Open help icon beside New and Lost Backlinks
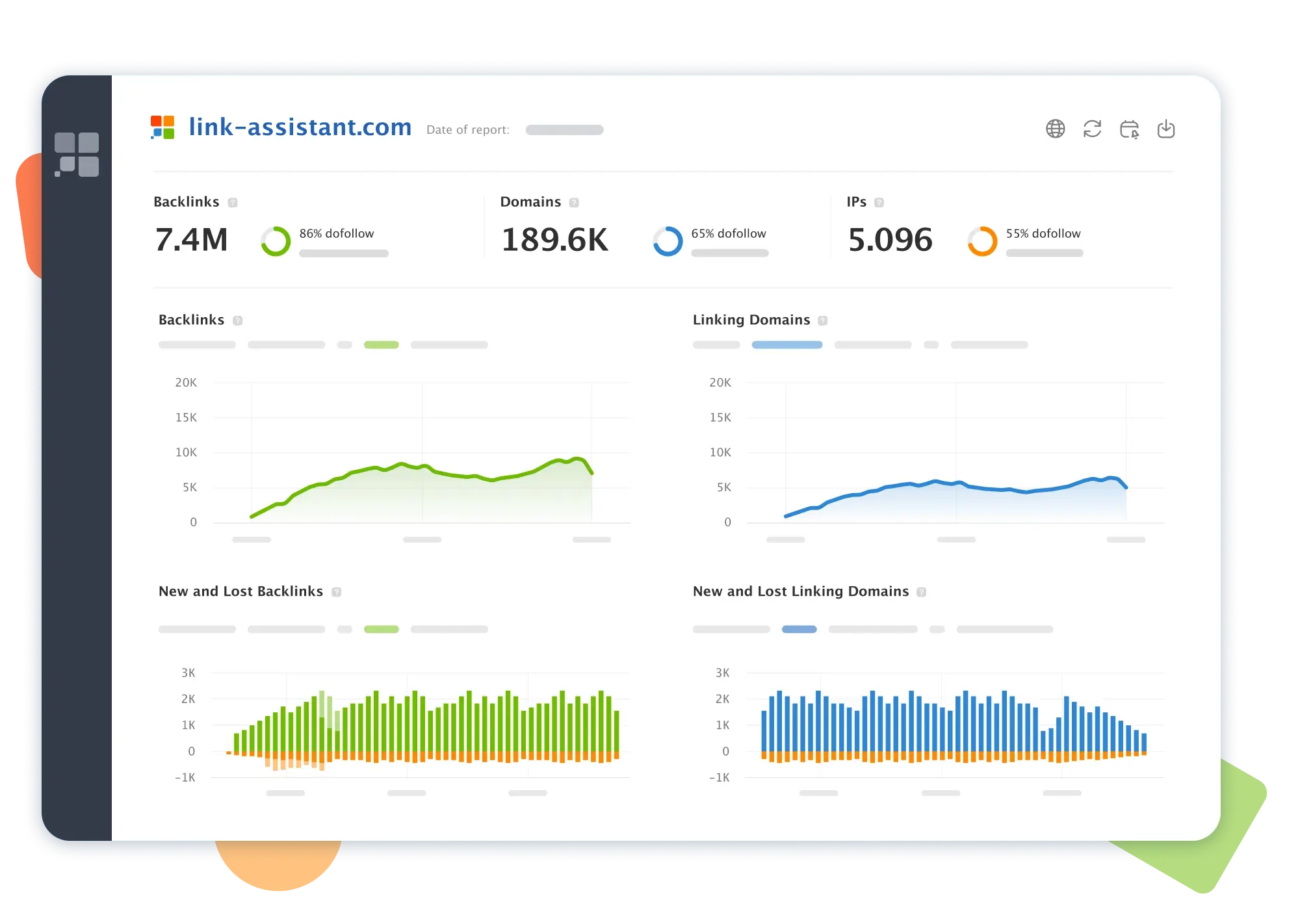This screenshot has width=1300, height=924. coord(337,592)
